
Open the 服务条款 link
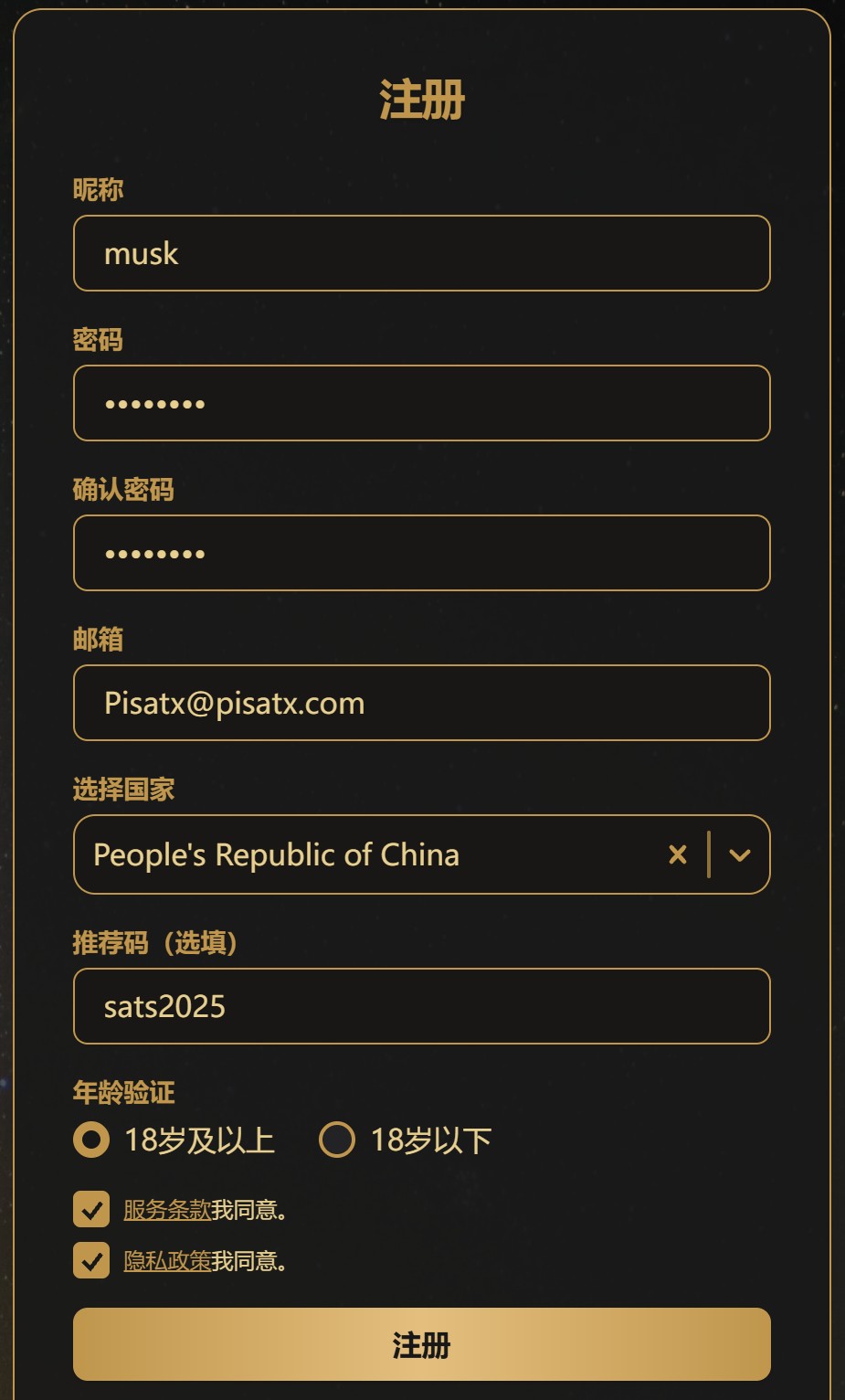coord(167,1210)
